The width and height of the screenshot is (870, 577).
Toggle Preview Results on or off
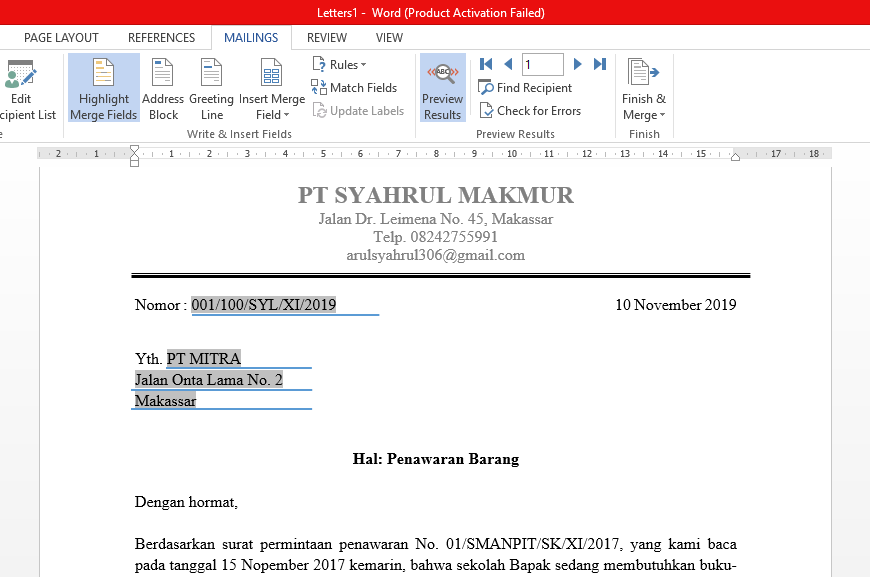tap(442, 87)
